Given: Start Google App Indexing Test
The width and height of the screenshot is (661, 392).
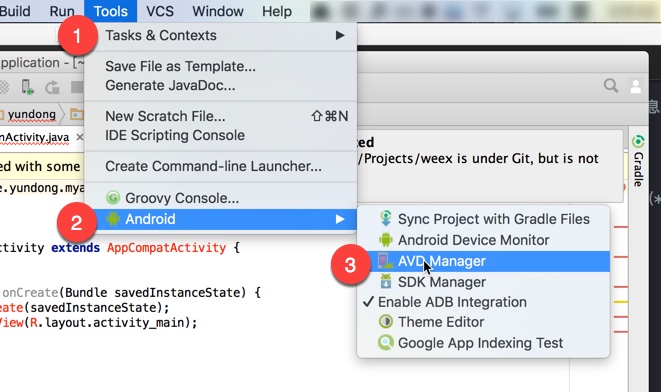Looking at the screenshot, I should coord(483,343).
